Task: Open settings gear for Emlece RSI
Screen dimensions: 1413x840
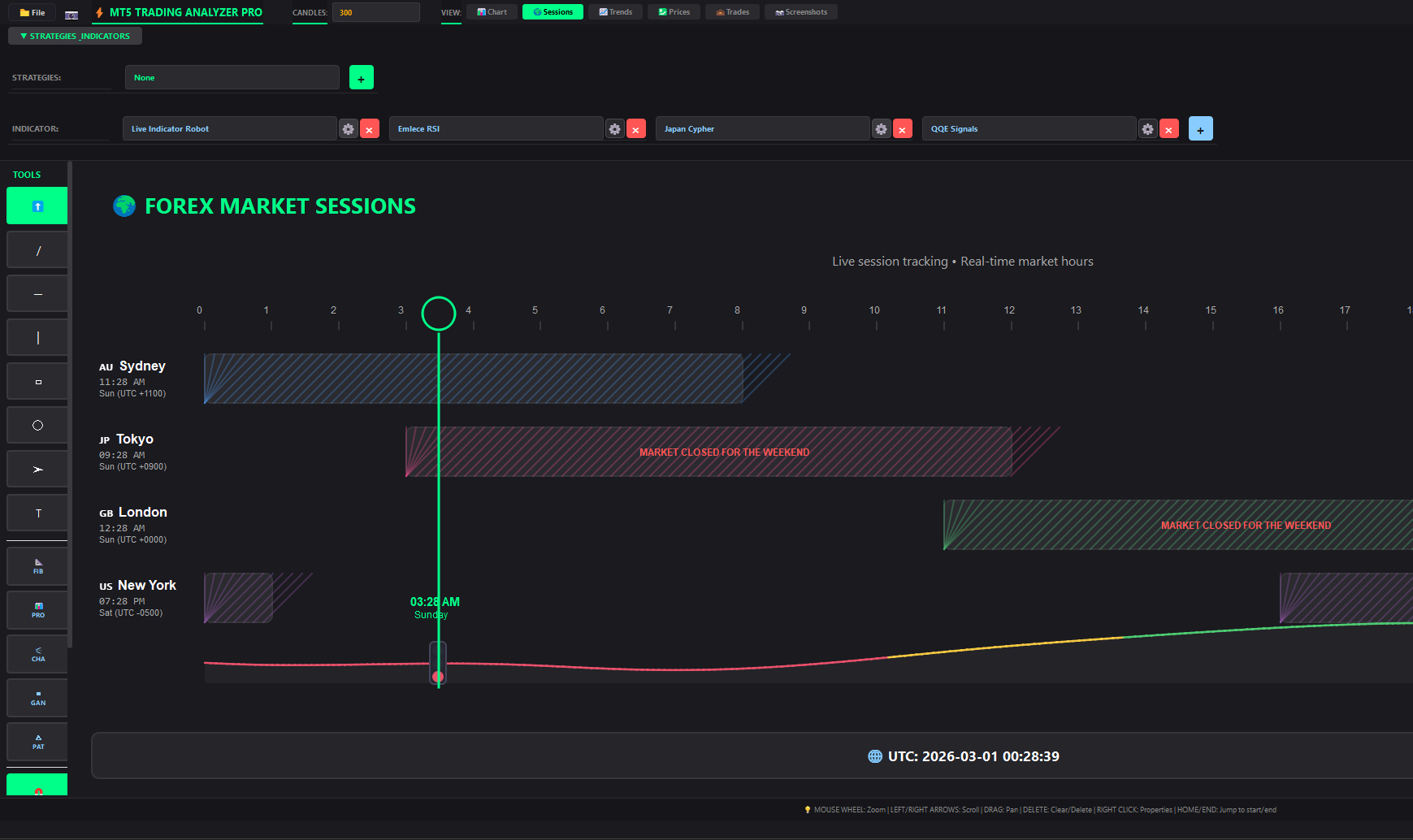Action: 615,129
